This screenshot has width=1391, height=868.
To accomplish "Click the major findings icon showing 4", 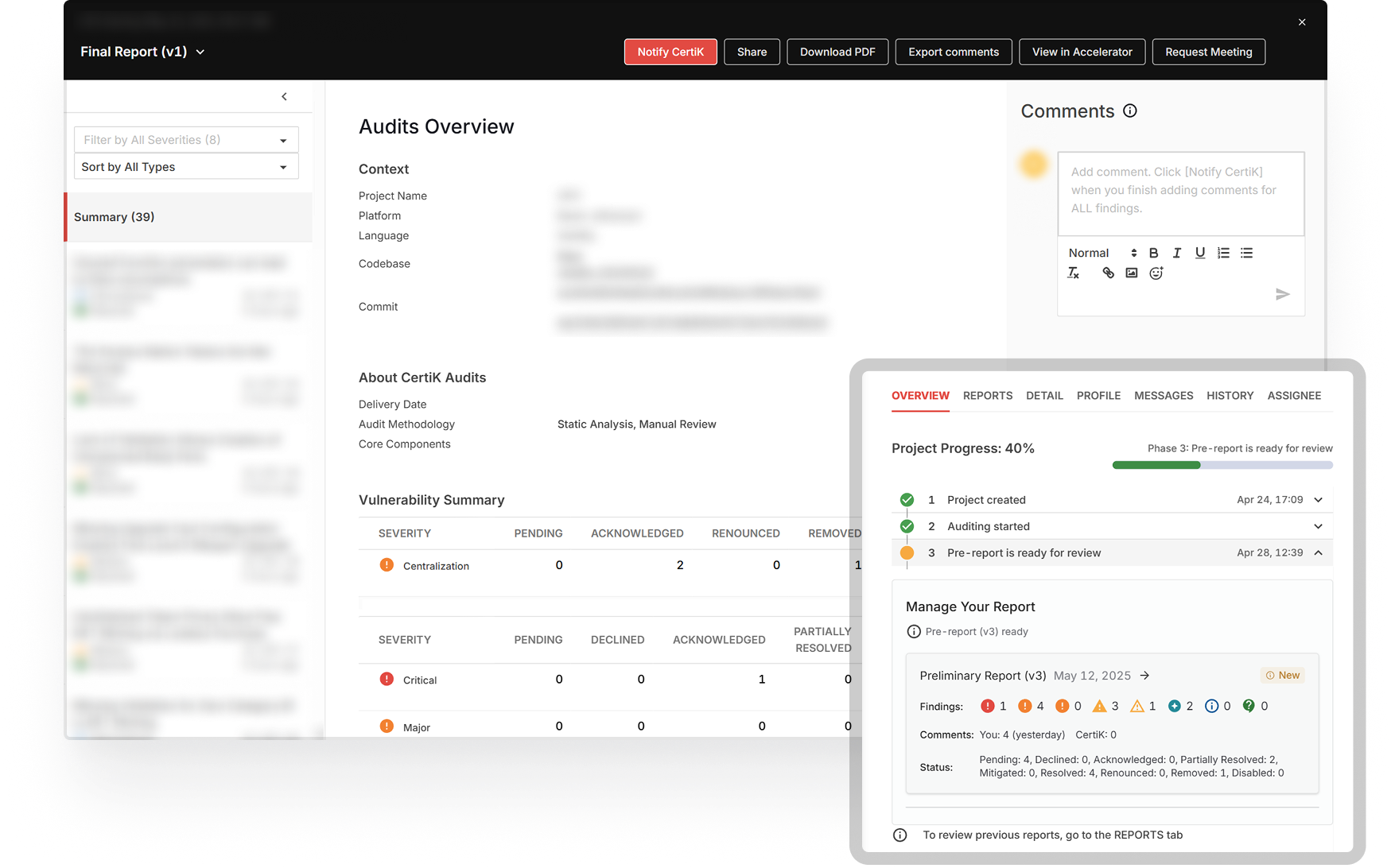I will [x=1025, y=706].
